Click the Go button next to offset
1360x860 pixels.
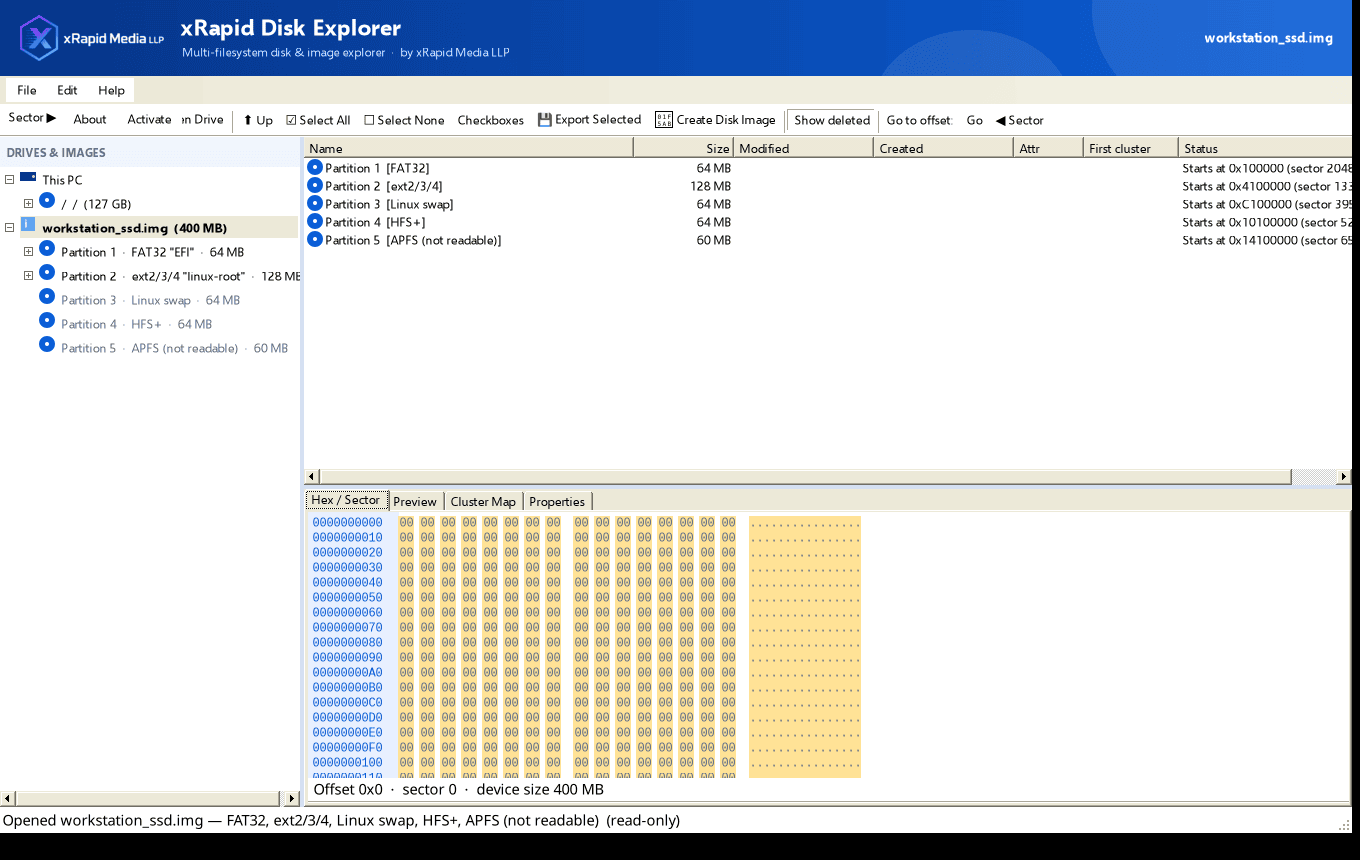[x=975, y=120]
